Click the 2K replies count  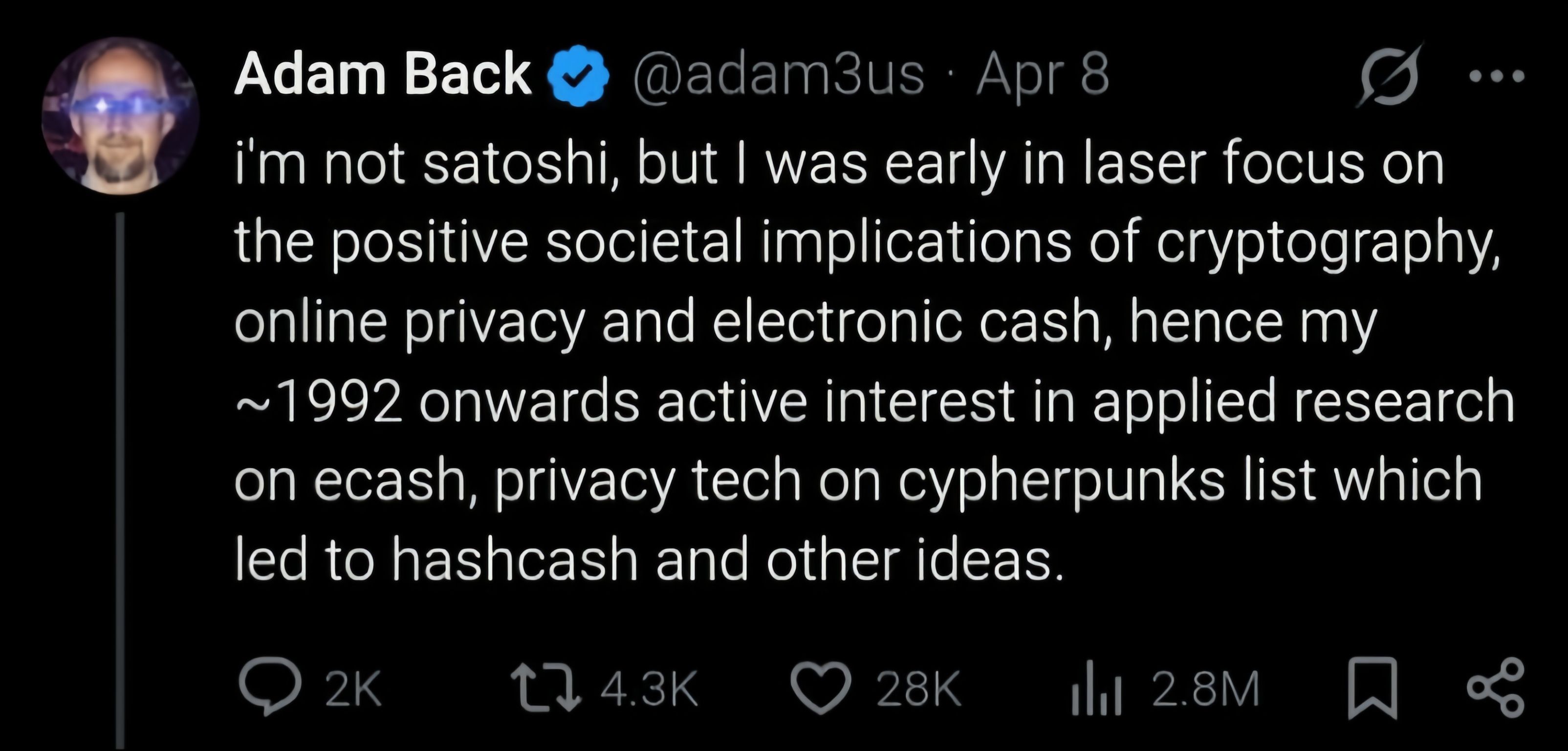coord(354,689)
